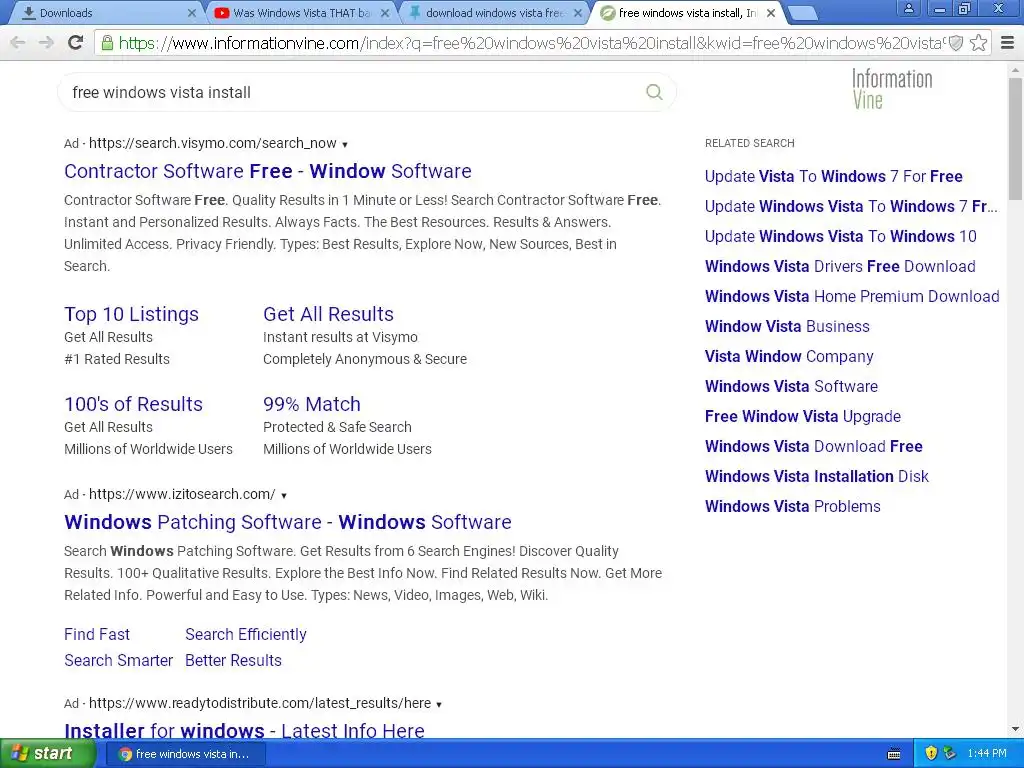Open Contractor Software Free - Window Software ad
The image size is (1024, 768).
coord(268,171)
